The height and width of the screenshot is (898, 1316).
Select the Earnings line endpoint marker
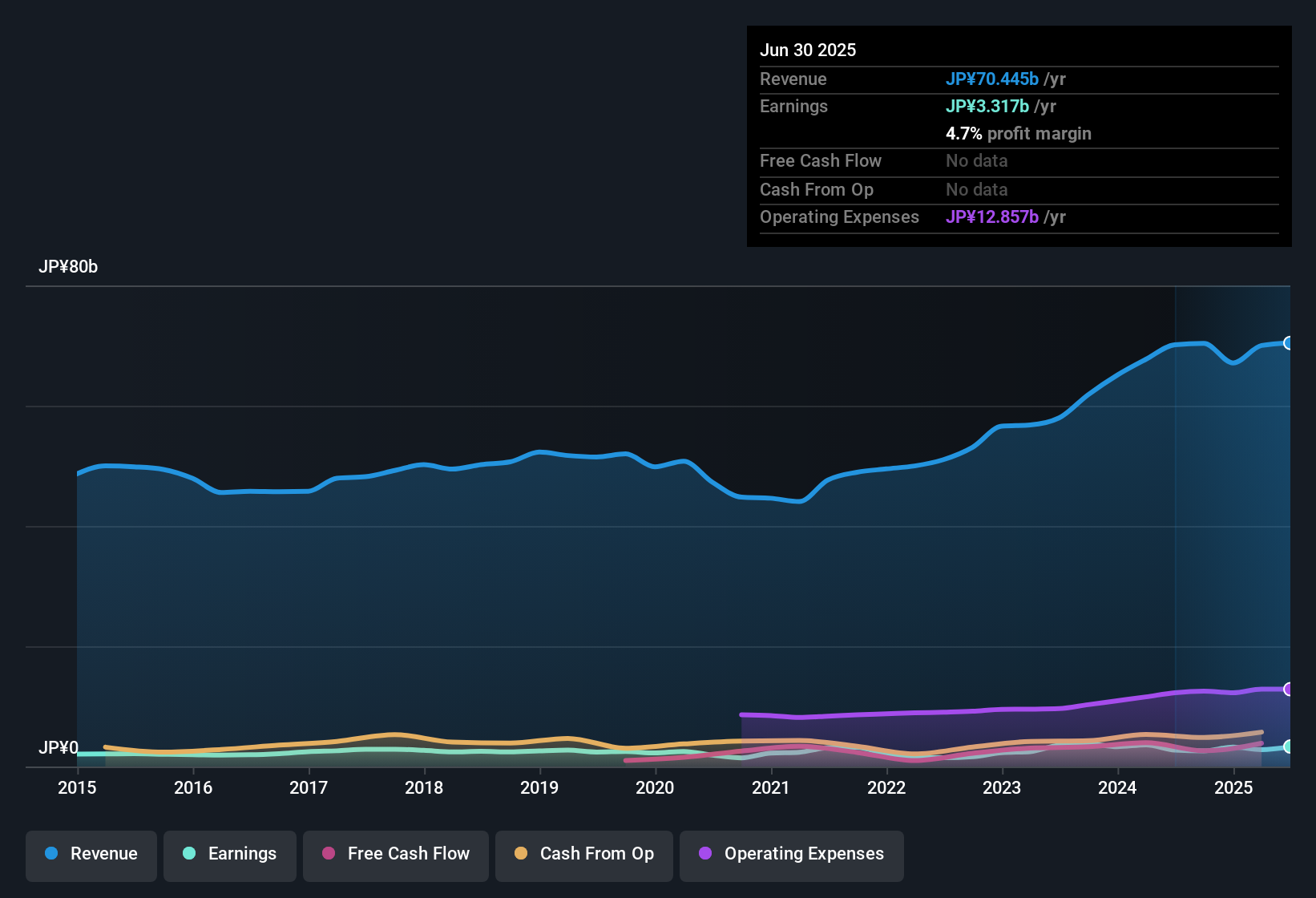pos(1286,747)
